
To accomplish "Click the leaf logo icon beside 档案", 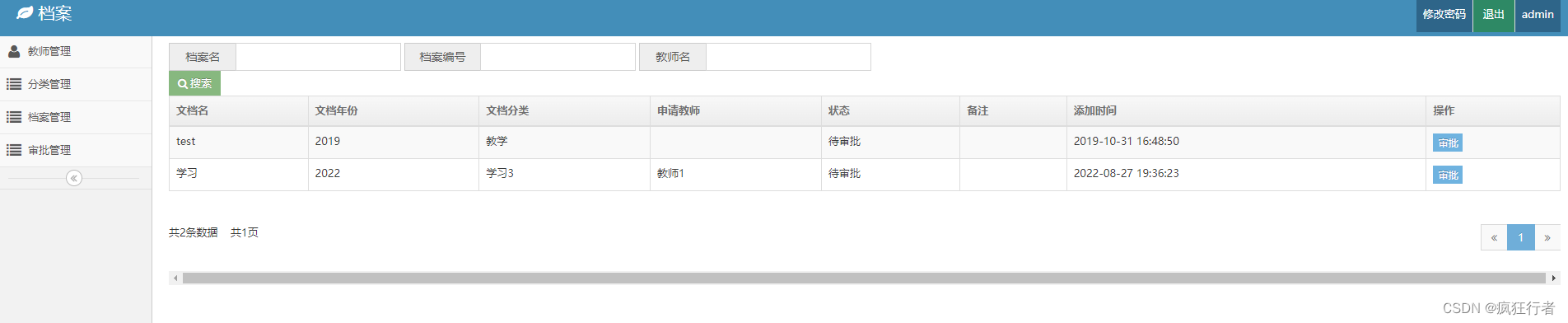I will tap(25, 13).
